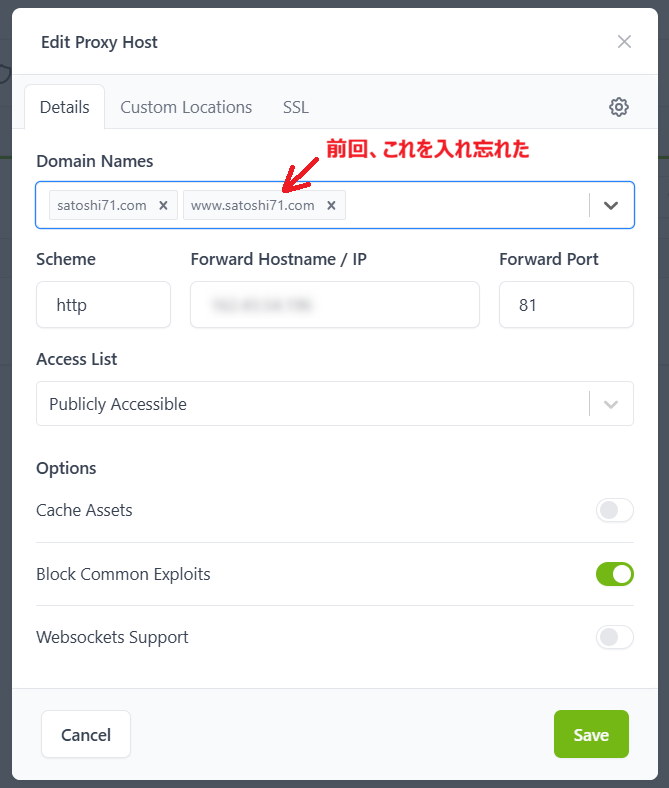Disable the Block Common Exploits toggle
Viewport: 669px width, 788px height.
[614, 574]
